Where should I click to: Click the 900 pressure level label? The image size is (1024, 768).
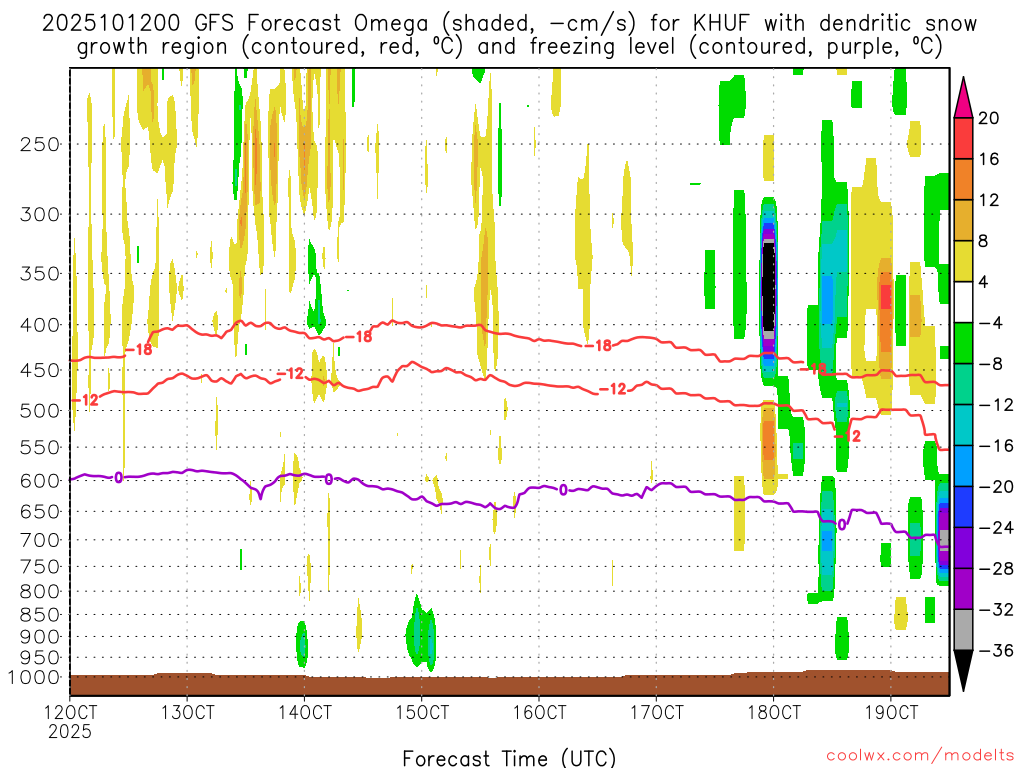point(40,636)
